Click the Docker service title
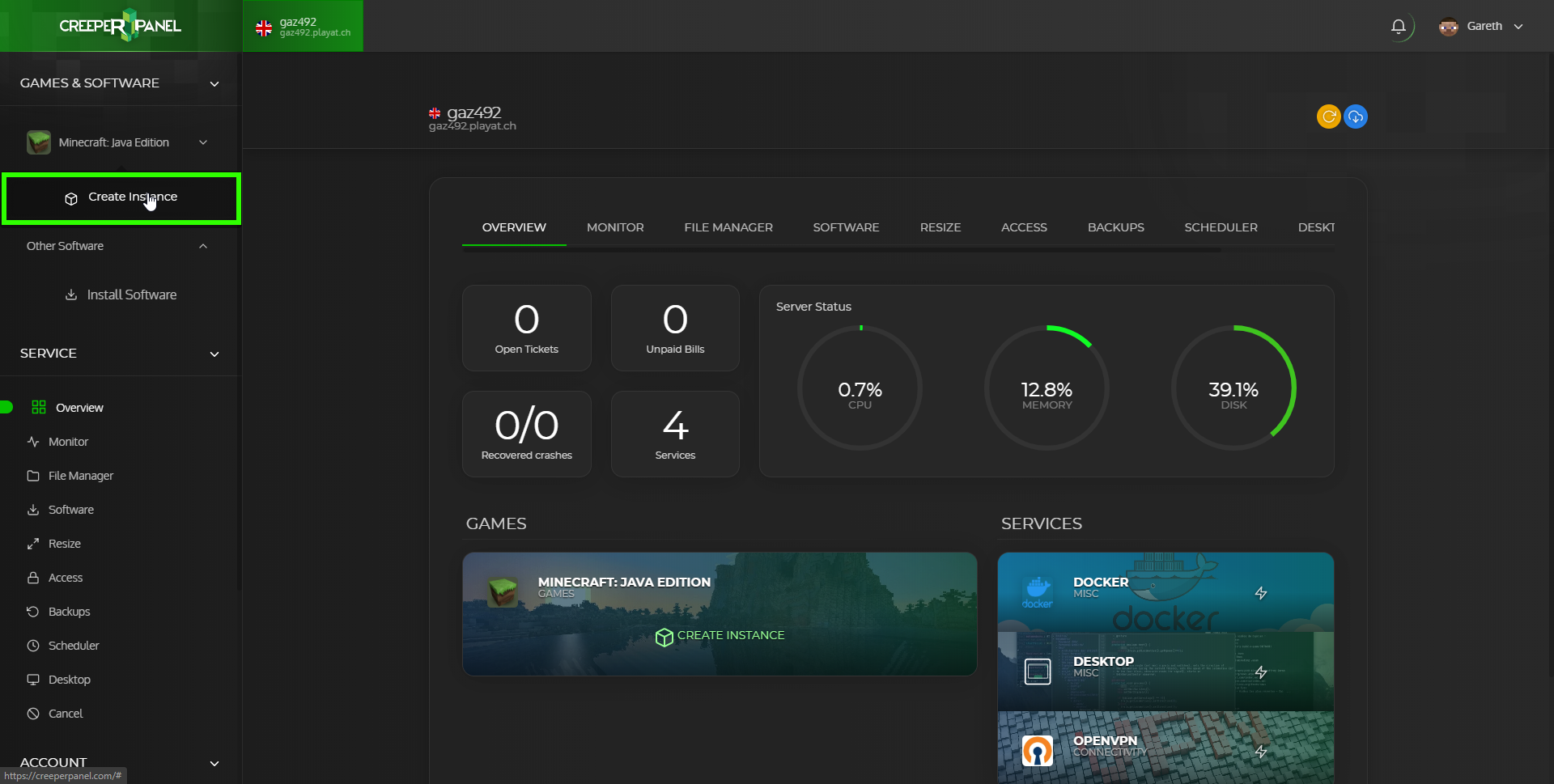Screen dimensions: 1554x784 1101,582
